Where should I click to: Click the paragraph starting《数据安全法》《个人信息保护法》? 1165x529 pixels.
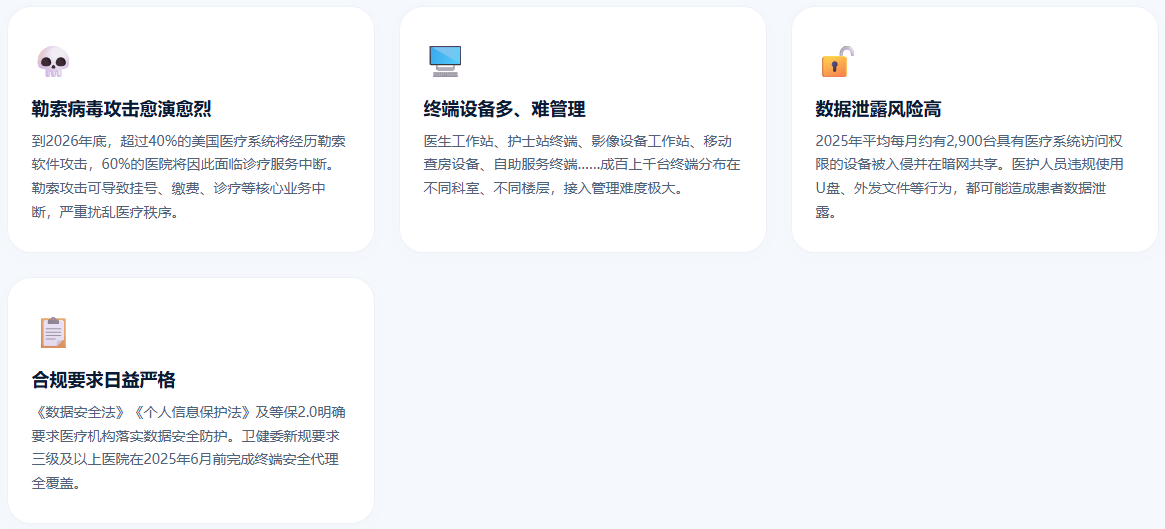tap(189, 447)
